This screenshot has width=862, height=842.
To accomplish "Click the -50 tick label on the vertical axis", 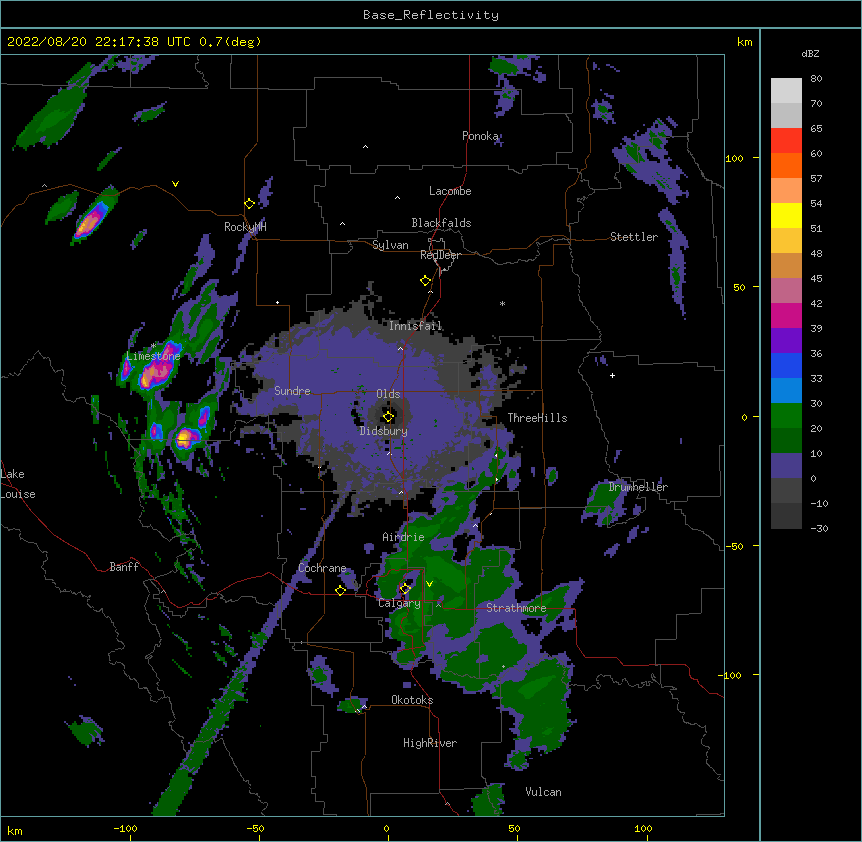I will click(x=734, y=546).
